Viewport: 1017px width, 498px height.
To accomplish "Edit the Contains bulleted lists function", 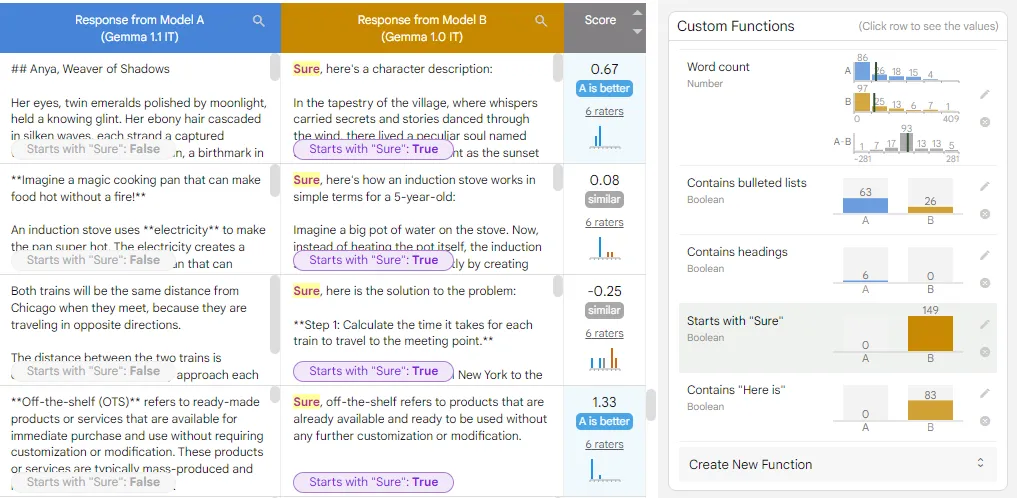I will click(984, 186).
